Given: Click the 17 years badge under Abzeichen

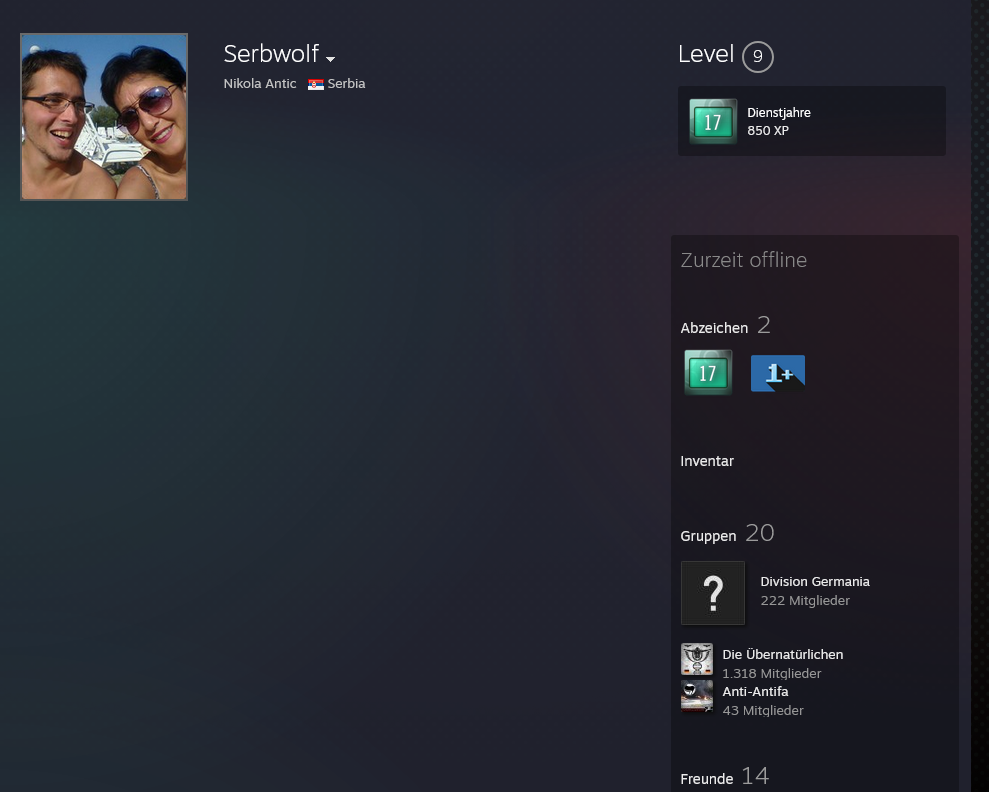Looking at the screenshot, I should tap(708, 373).
